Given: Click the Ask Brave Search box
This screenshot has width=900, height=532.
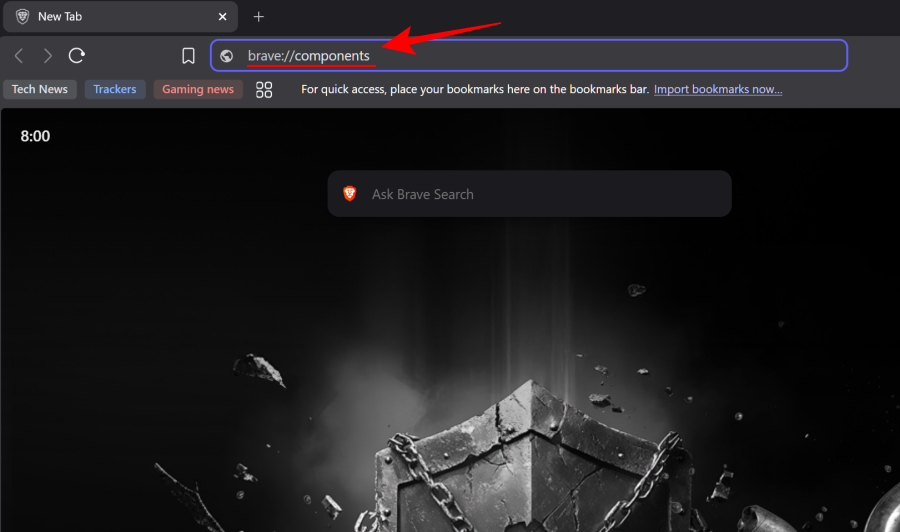Looking at the screenshot, I should click(529, 194).
